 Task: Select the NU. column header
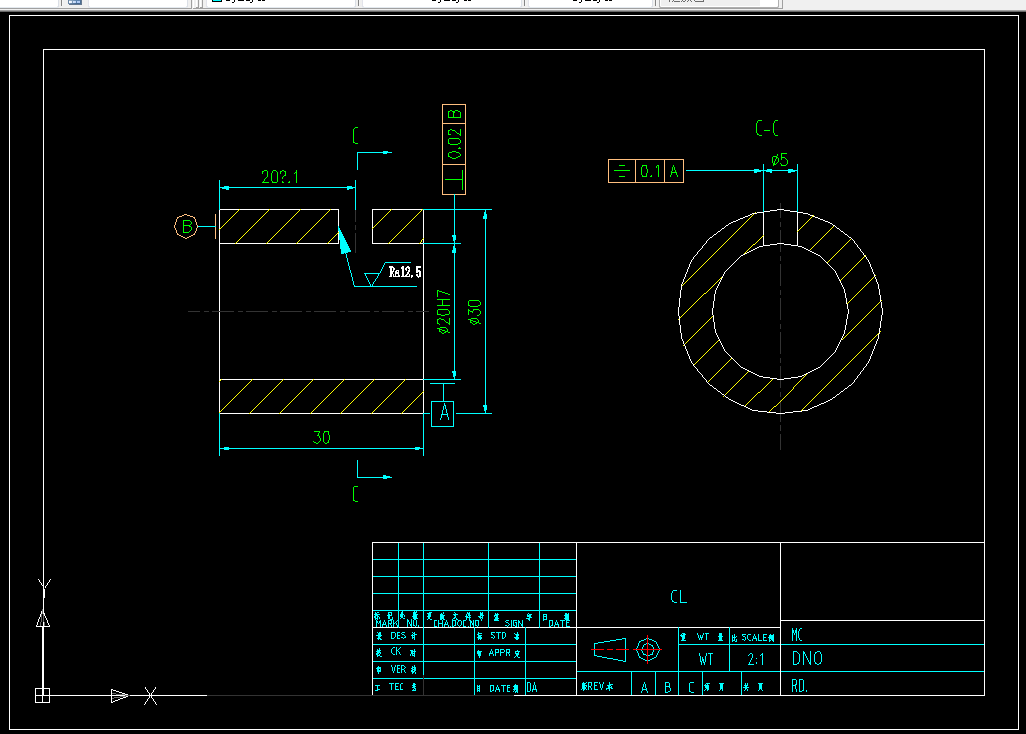point(412,623)
